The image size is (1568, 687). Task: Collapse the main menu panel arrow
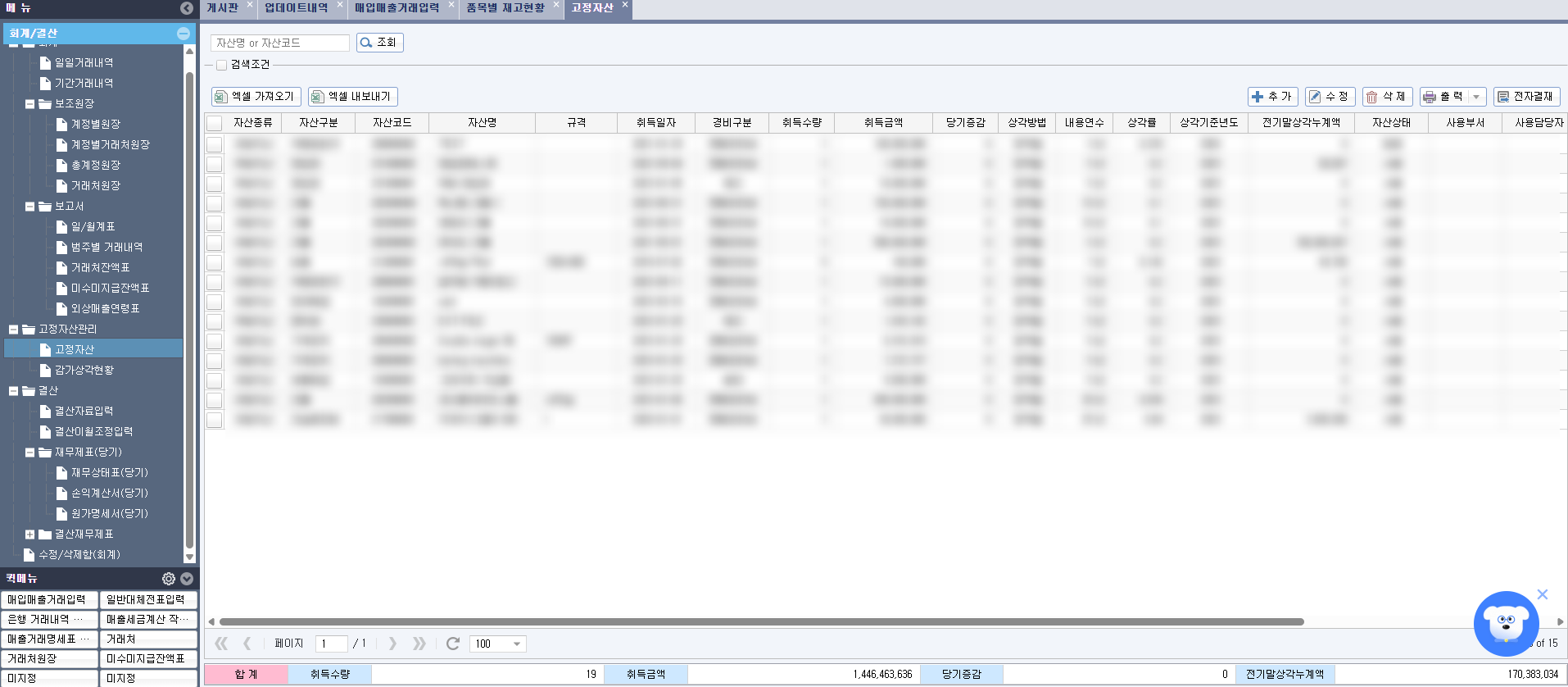pyautogui.click(x=187, y=8)
